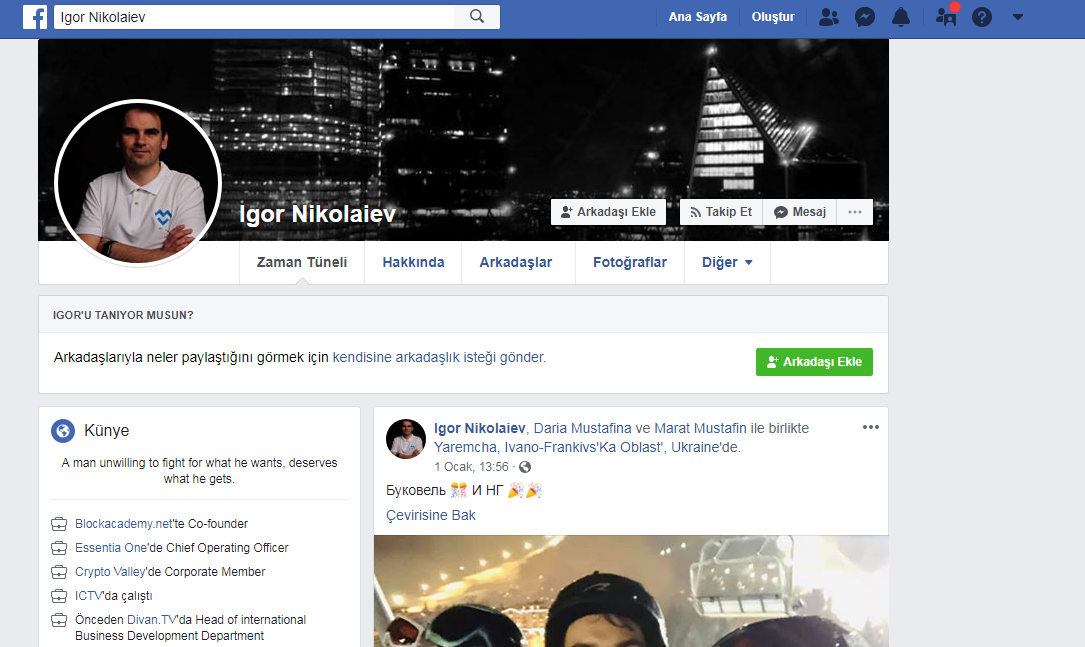Switch to the Hakkında tab
This screenshot has width=1085, height=647.
tap(413, 262)
